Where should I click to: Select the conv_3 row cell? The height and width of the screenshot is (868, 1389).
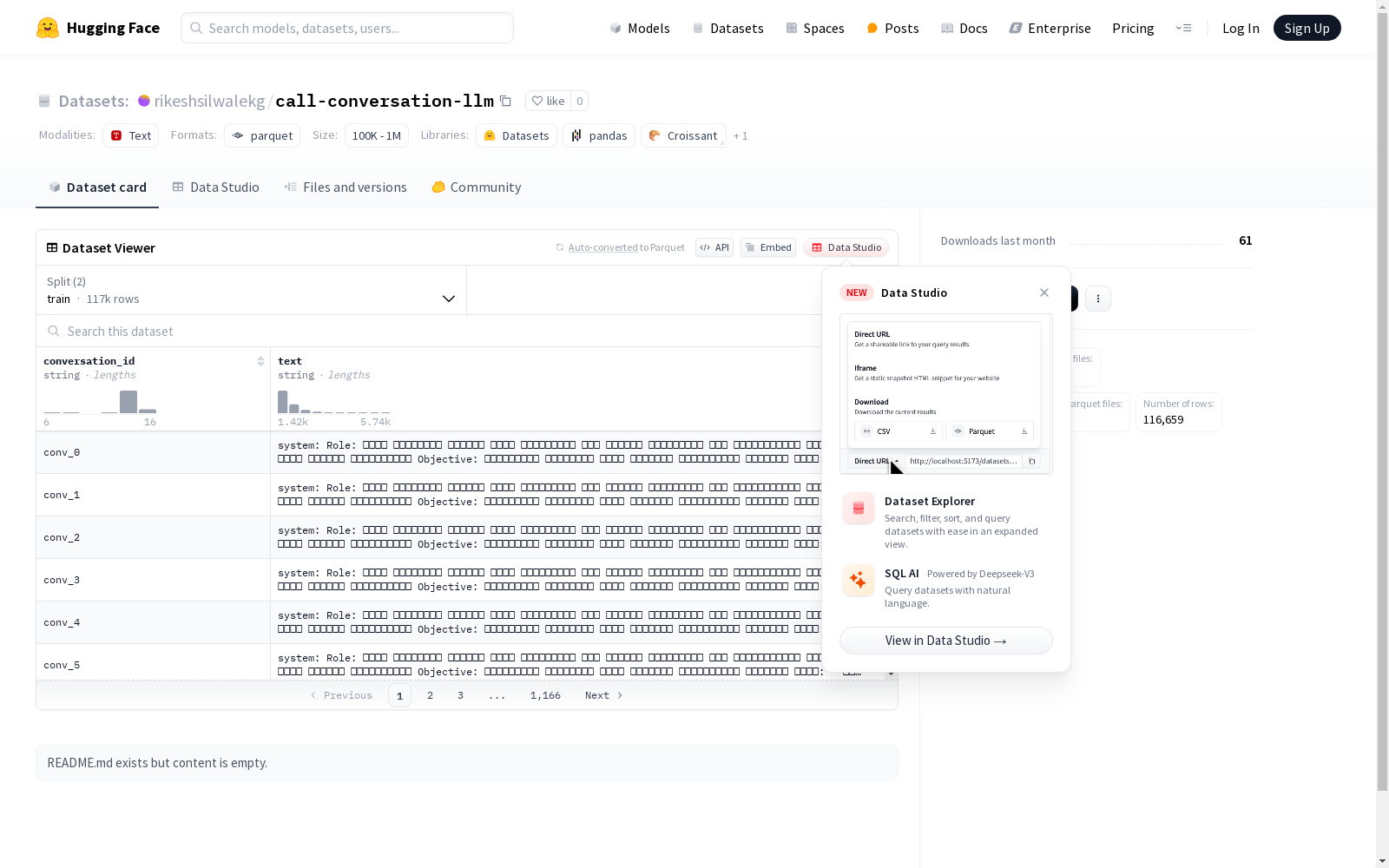154,580
